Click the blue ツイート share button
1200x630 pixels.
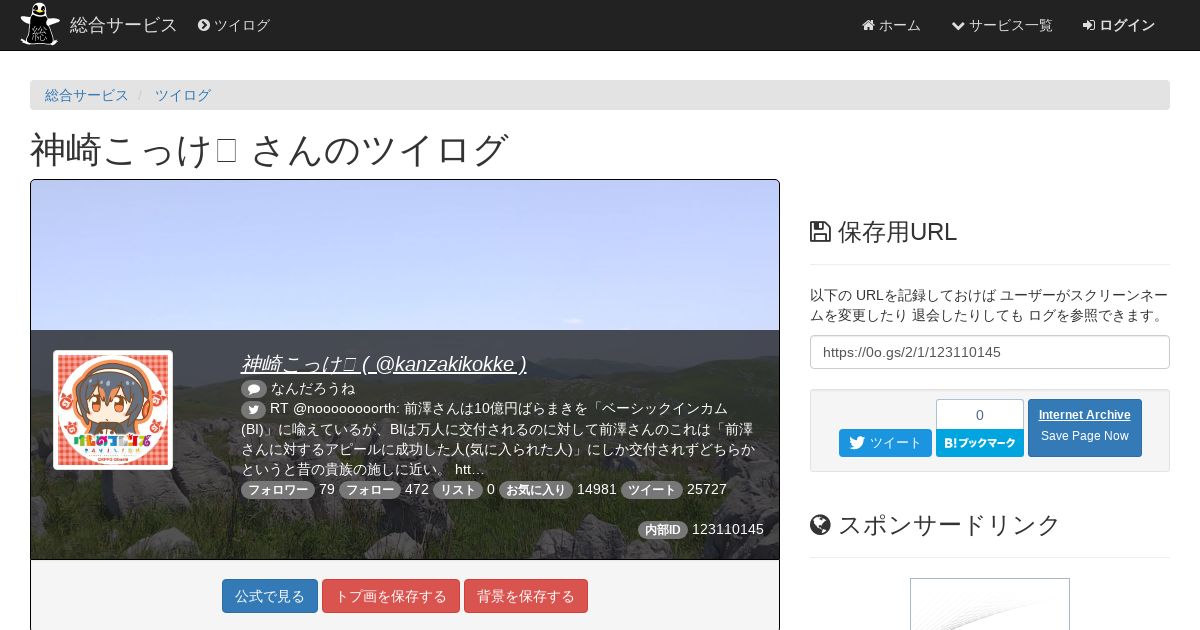click(x=885, y=443)
